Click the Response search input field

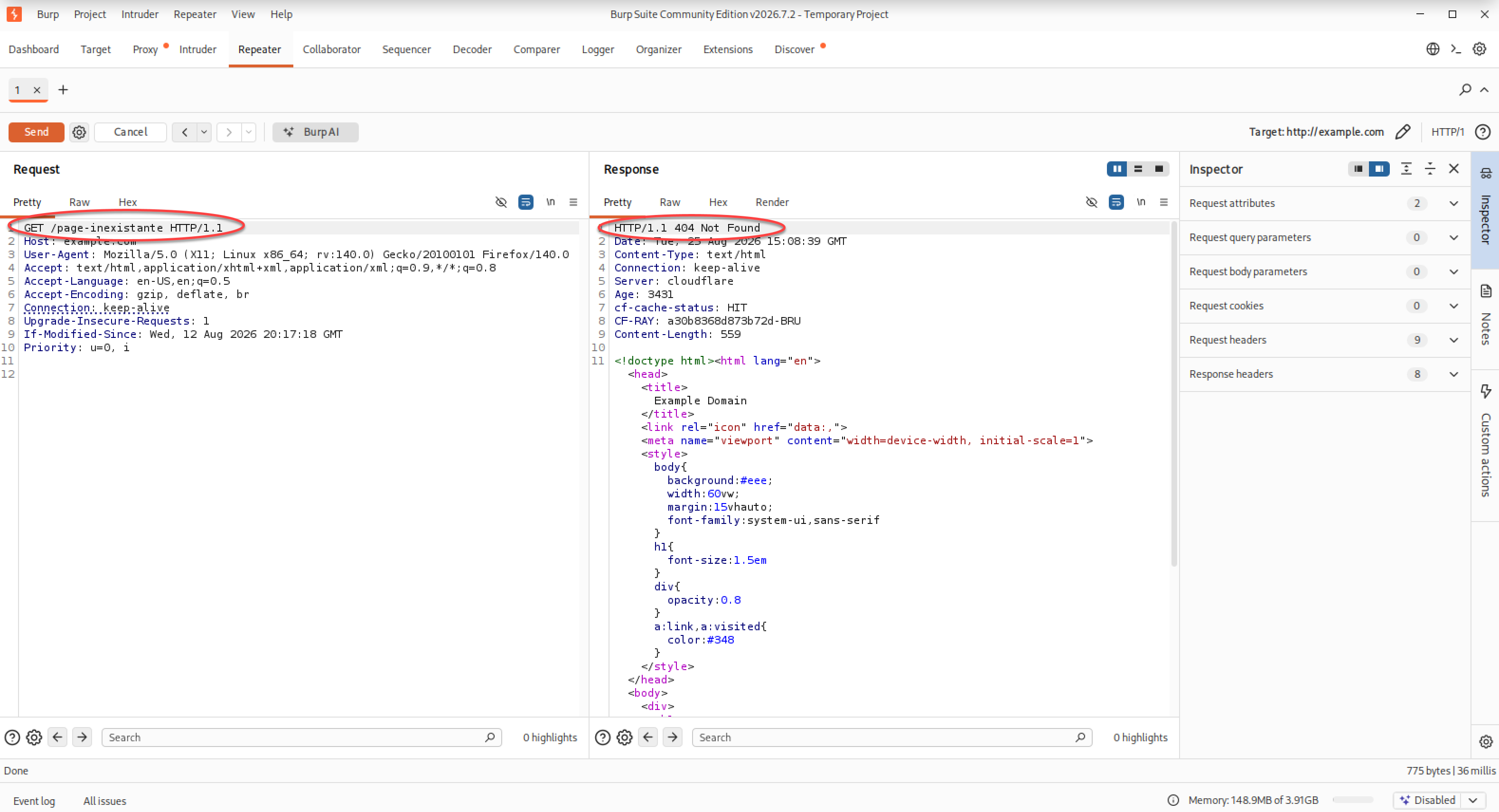pos(891,737)
